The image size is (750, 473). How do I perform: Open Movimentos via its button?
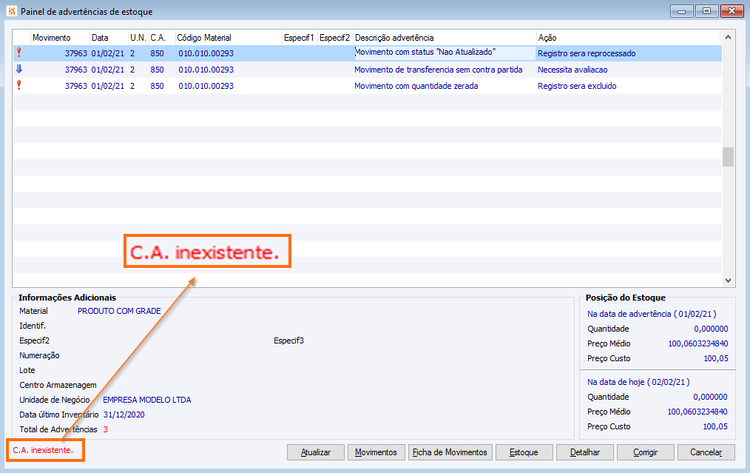coord(376,452)
